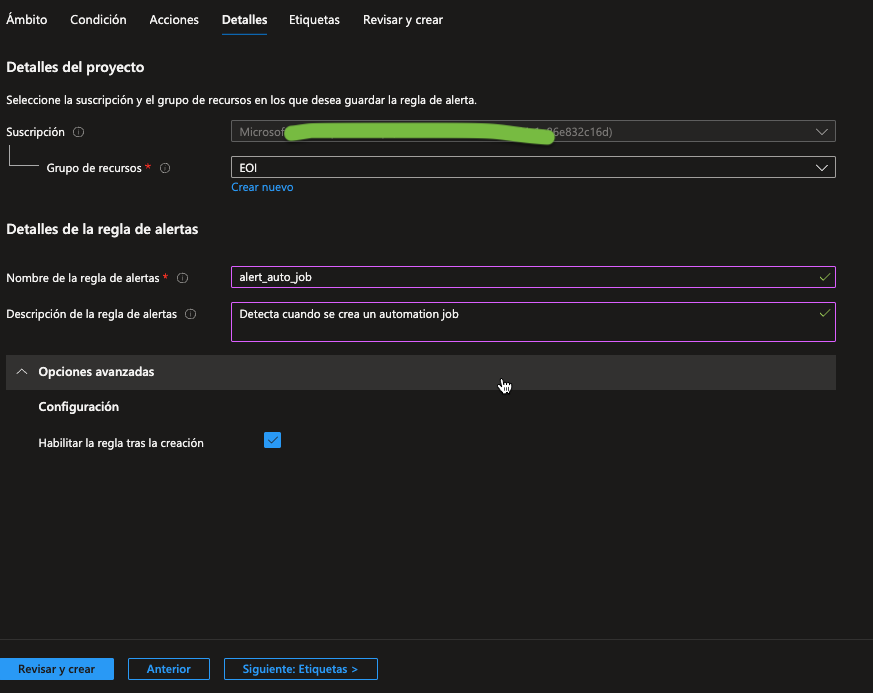Go to the Condición tab

[x=98, y=20]
